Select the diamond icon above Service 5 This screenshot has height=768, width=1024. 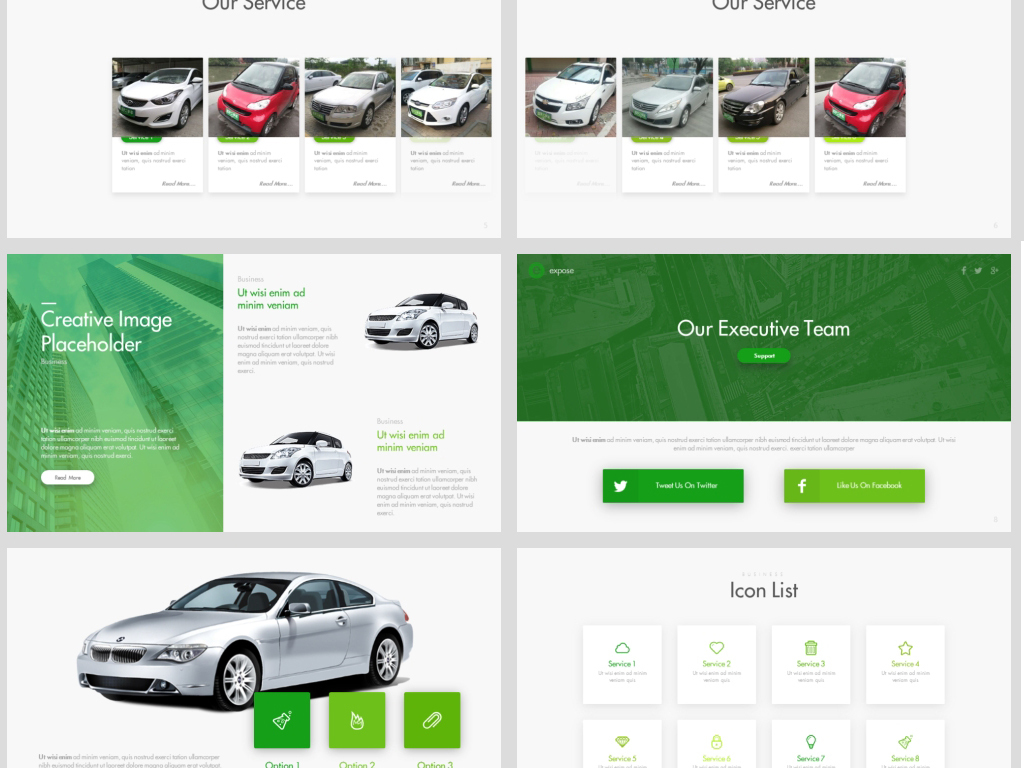[x=622, y=742]
